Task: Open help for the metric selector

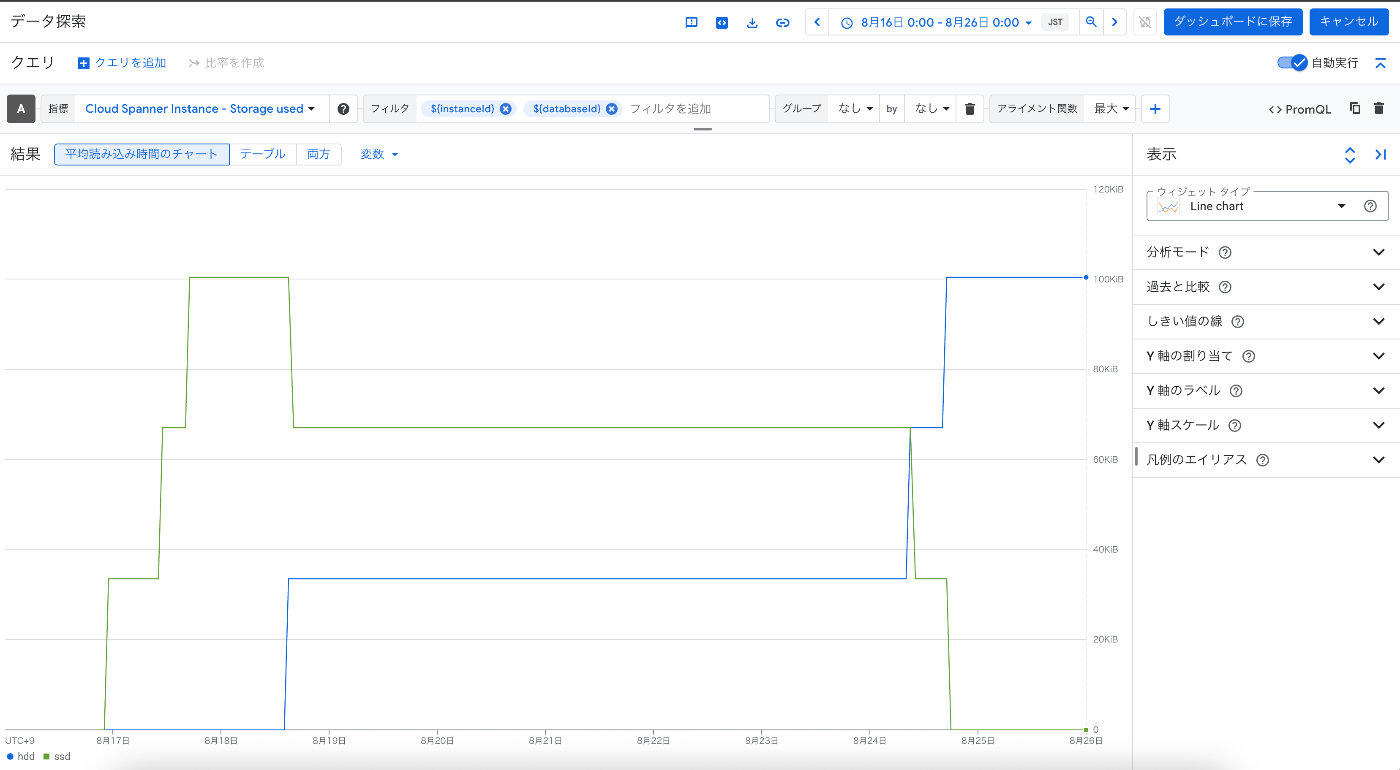Action: 344,109
